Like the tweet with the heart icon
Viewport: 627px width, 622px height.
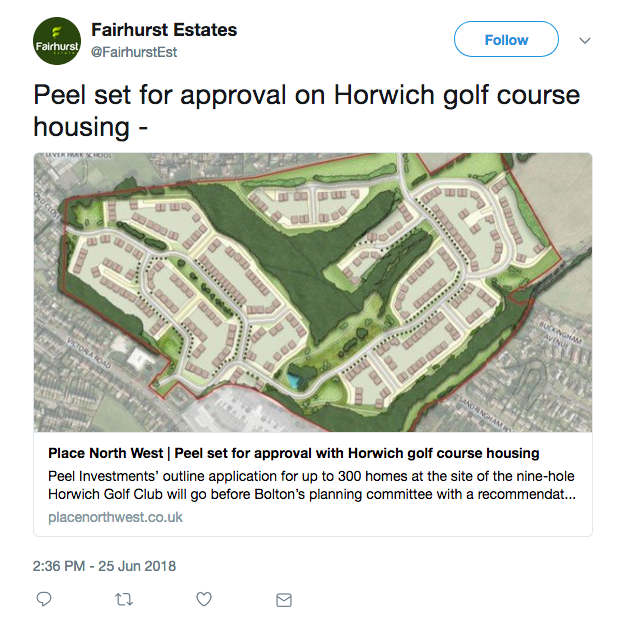[x=204, y=599]
